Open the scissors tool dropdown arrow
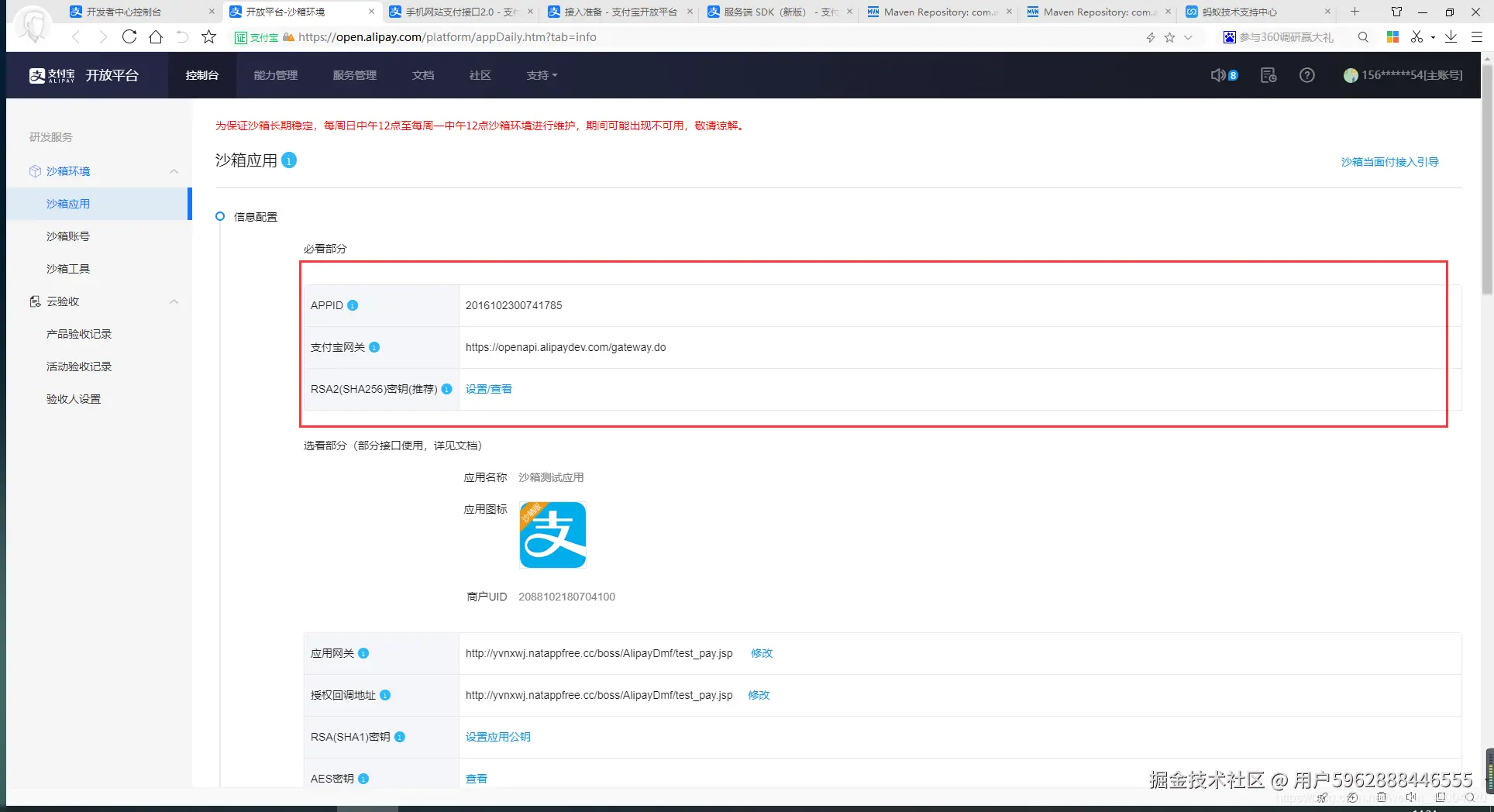This screenshot has width=1494, height=812. point(1433,36)
